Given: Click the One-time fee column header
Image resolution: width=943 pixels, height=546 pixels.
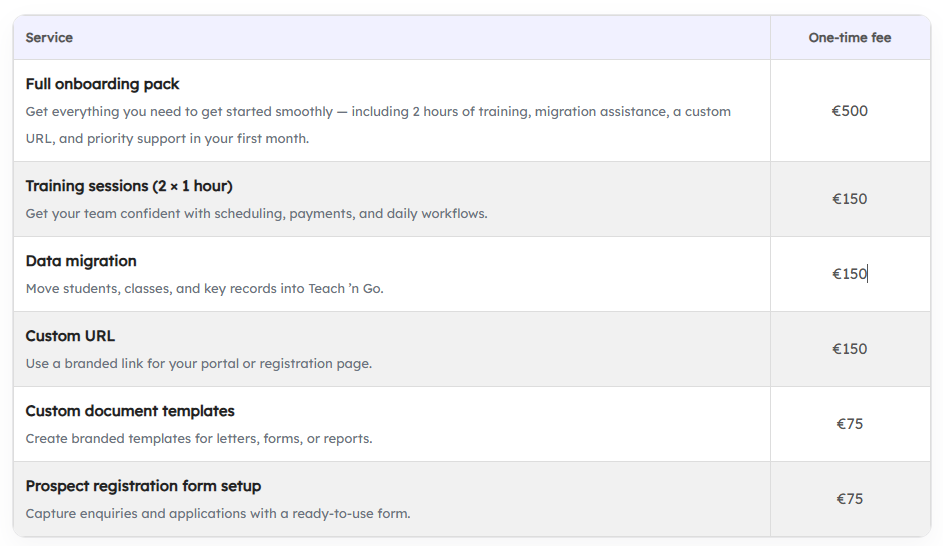Looking at the screenshot, I should tap(850, 38).
